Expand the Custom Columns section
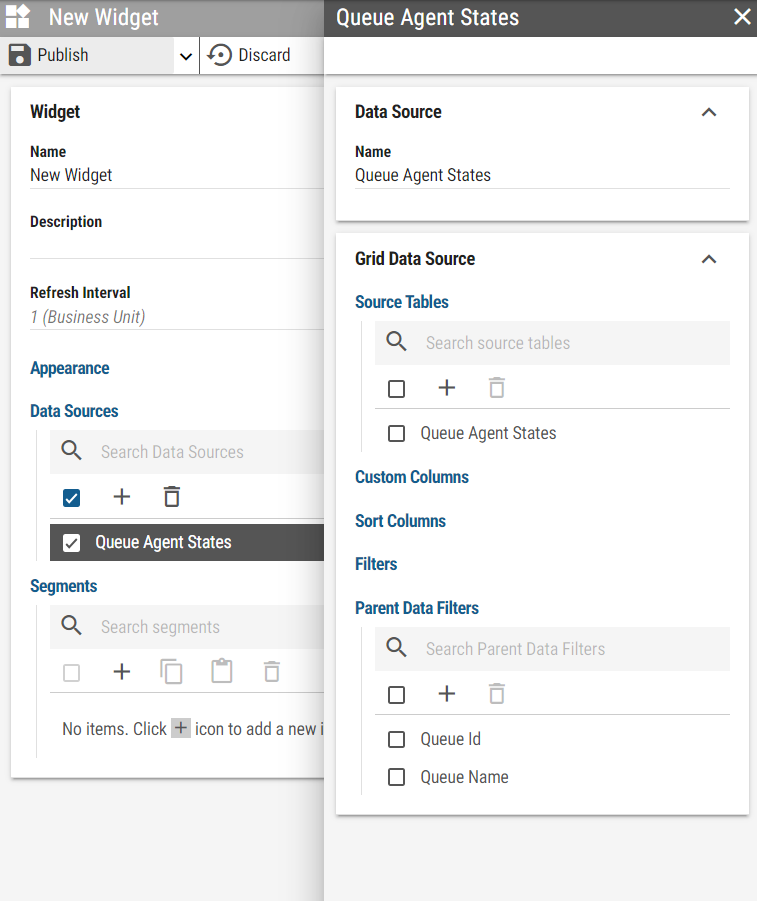The image size is (757, 901). [x=412, y=477]
